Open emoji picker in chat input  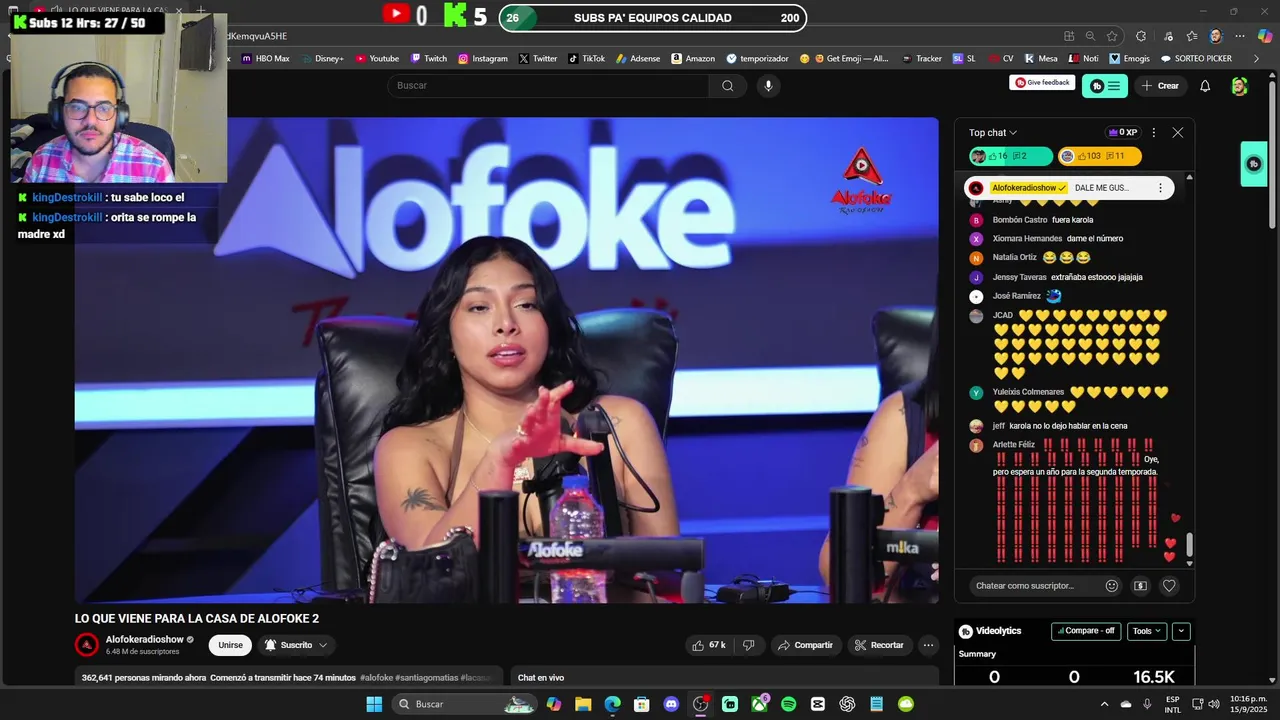pyautogui.click(x=1111, y=586)
